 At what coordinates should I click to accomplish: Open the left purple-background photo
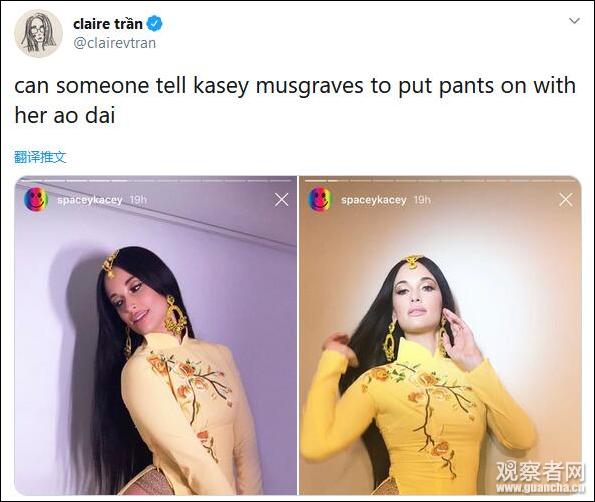(156, 335)
